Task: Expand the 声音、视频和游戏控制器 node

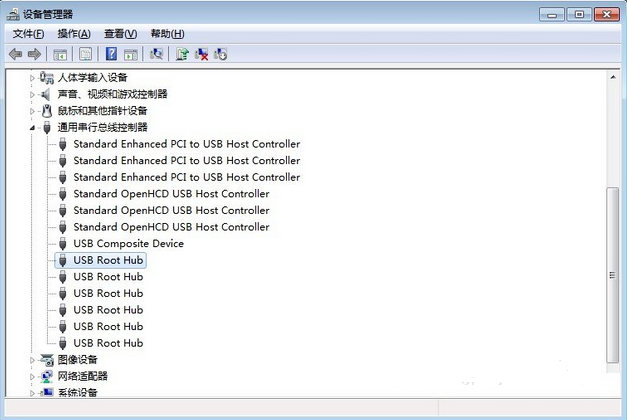Action: click(x=32, y=95)
